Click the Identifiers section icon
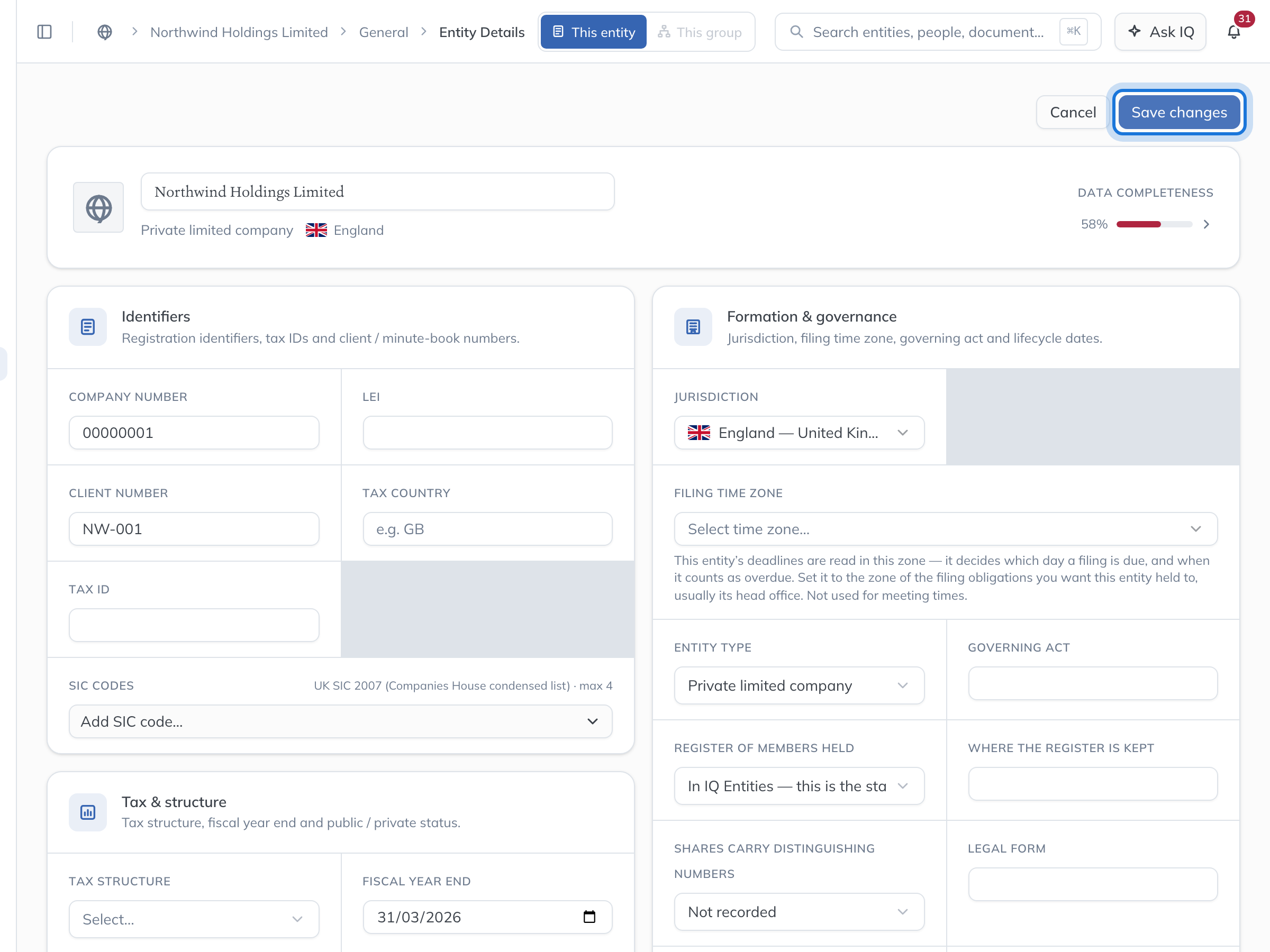This screenshot has height=952, width=1270. tap(88, 327)
